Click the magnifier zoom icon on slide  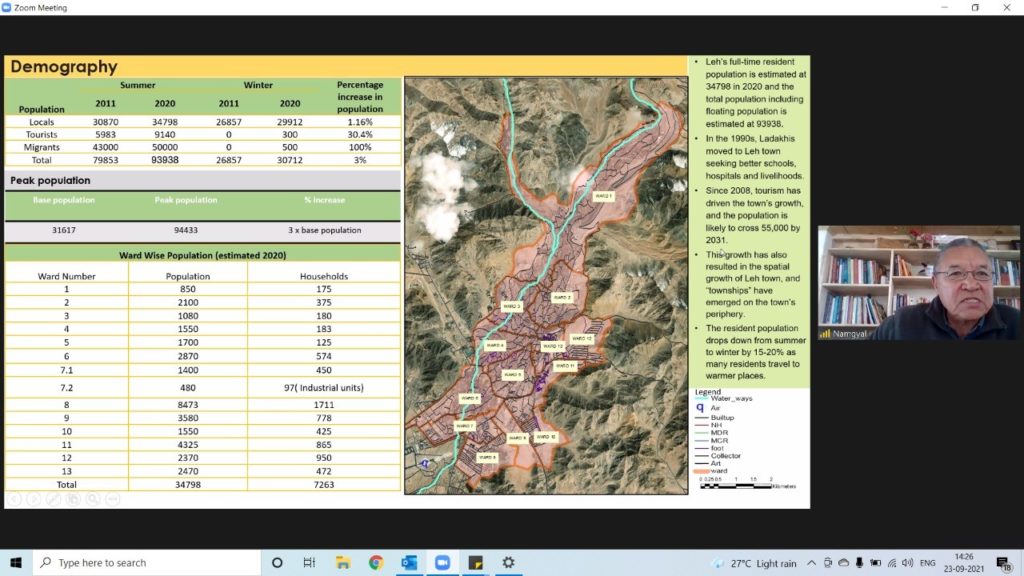92,498
